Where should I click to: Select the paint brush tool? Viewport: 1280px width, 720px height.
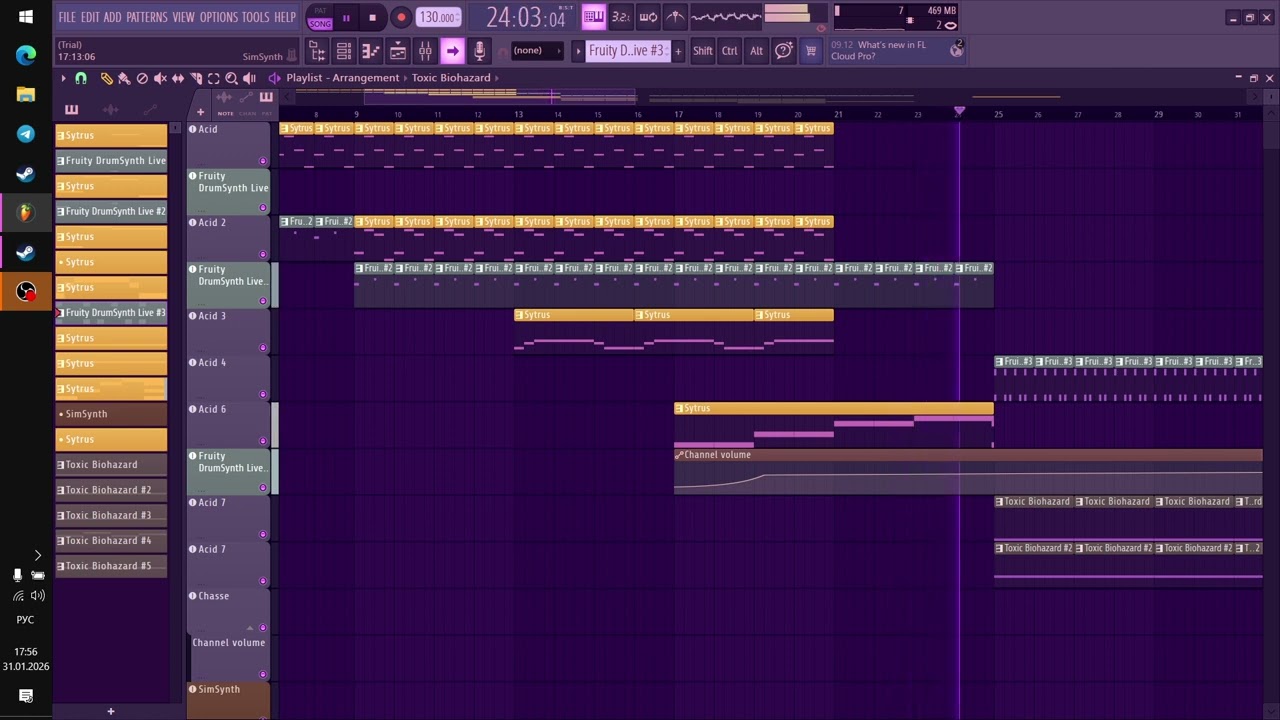pos(124,78)
